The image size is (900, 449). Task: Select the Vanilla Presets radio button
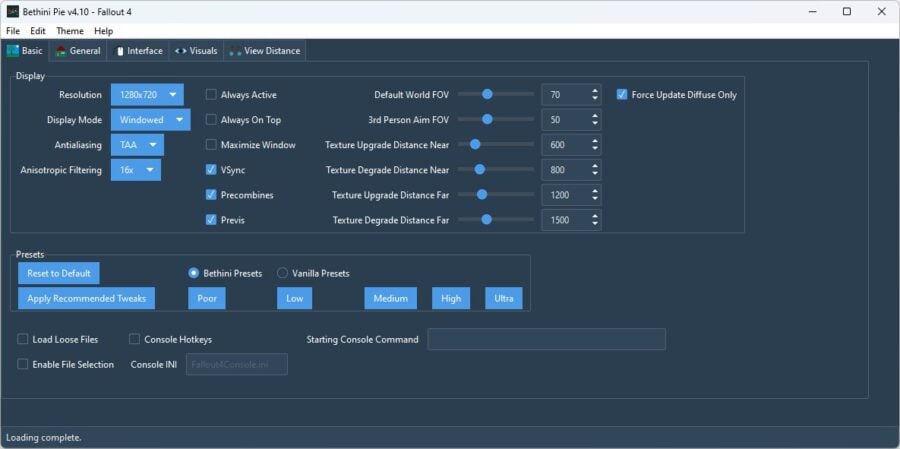tap(282, 273)
